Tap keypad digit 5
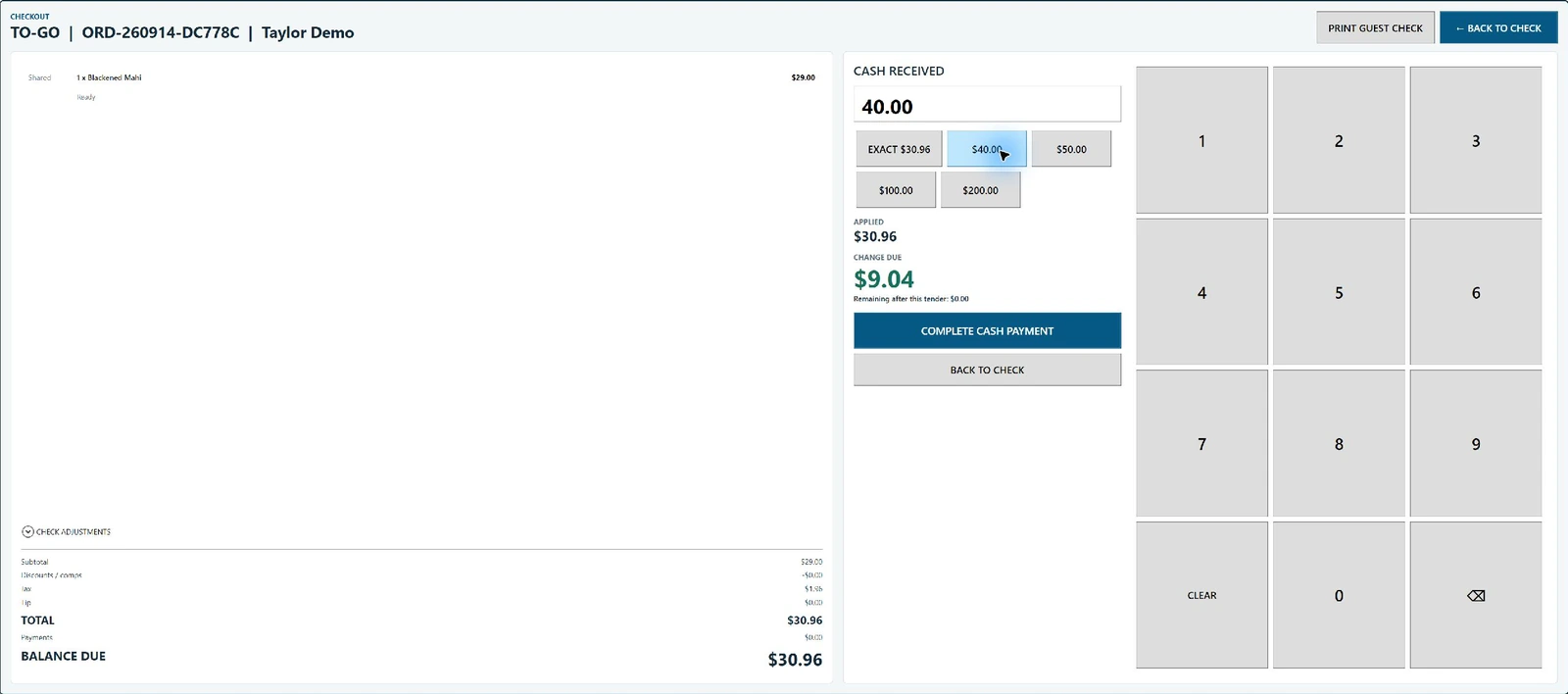The width and height of the screenshot is (1568, 694). point(1339,292)
